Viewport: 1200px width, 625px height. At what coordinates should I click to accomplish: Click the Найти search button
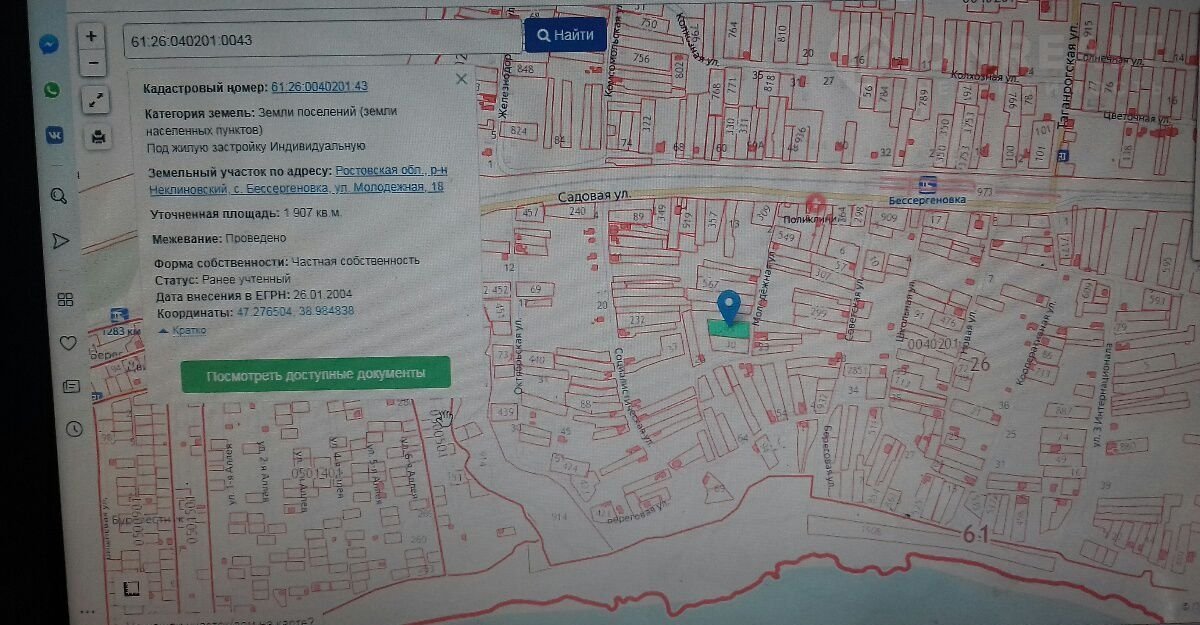pyautogui.click(x=565, y=36)
